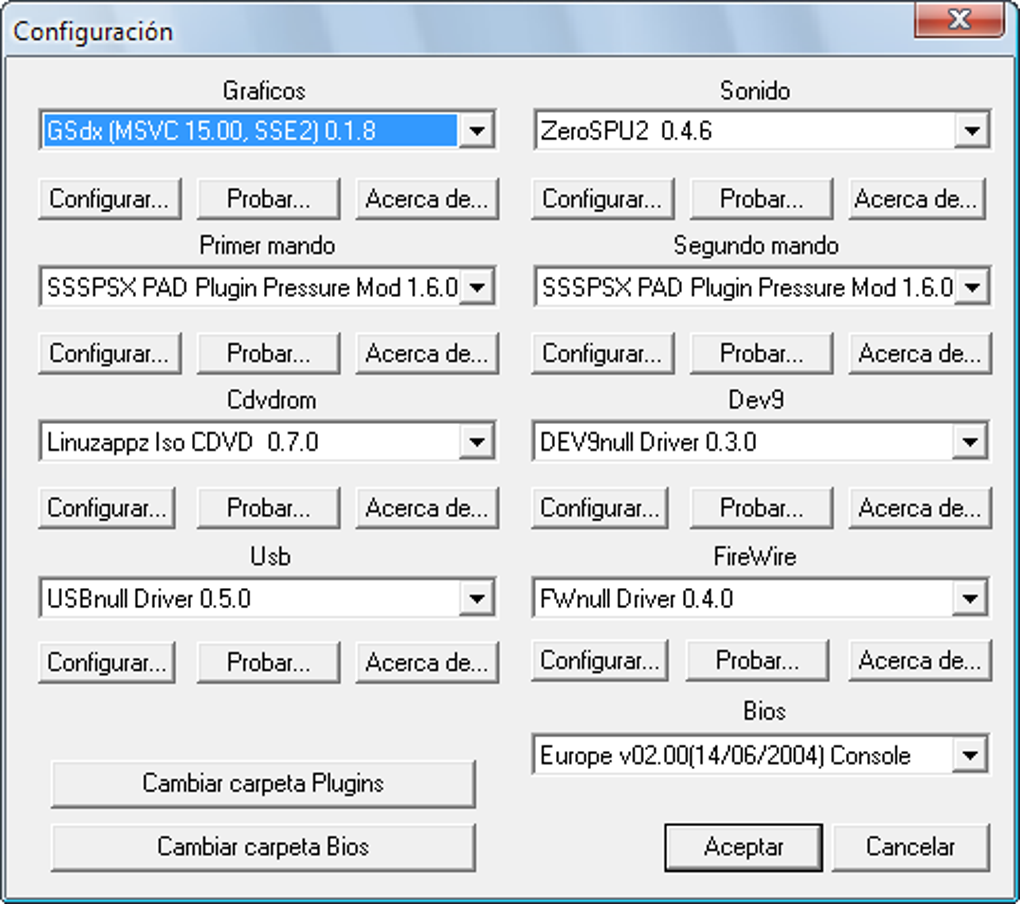Click Probar under Cdvdrom
The image size is (1020, 904).
[x=268, y=508]
